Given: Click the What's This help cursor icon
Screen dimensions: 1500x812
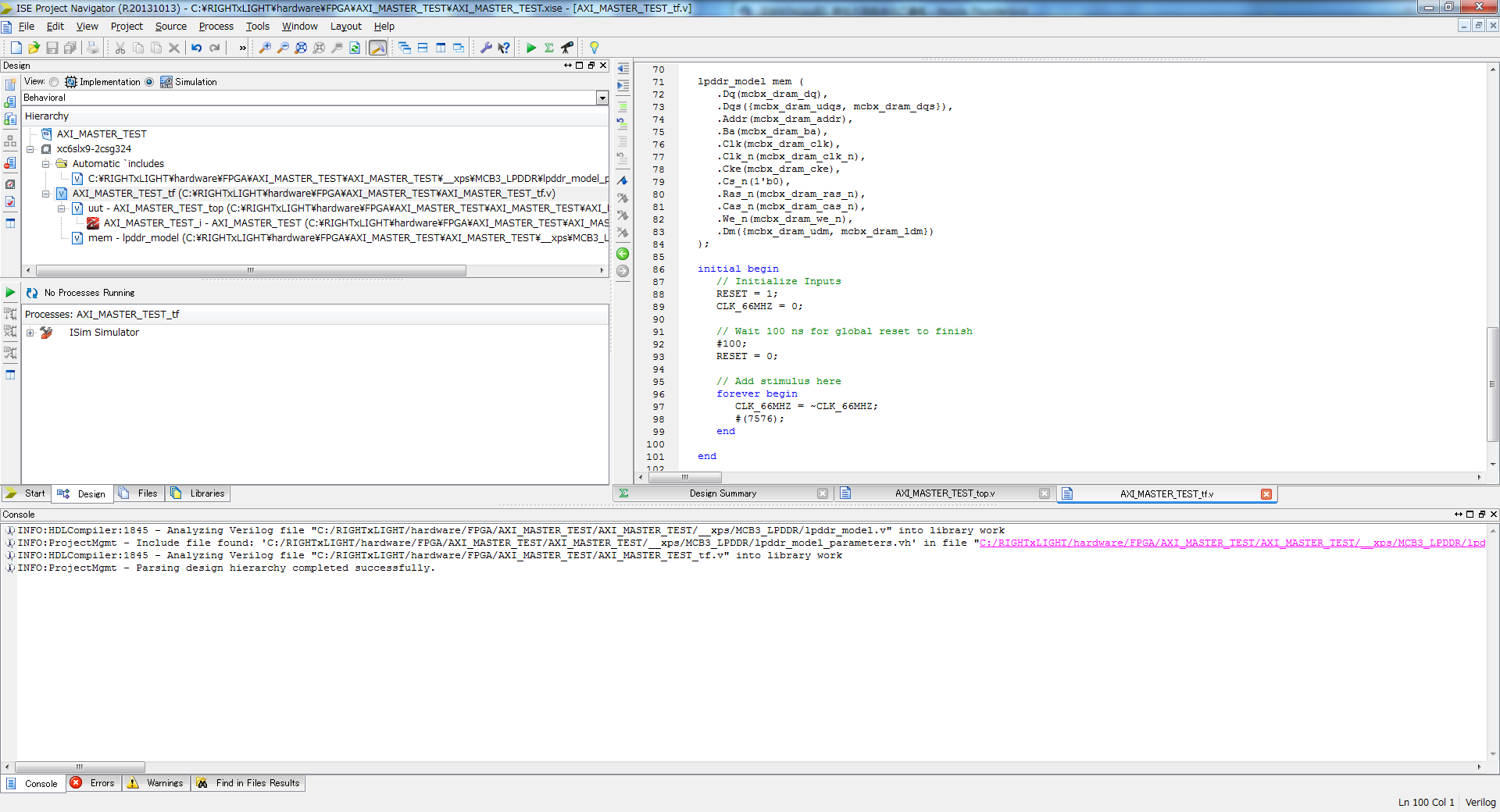Looking at the screenshot, I should coord(504,48).
